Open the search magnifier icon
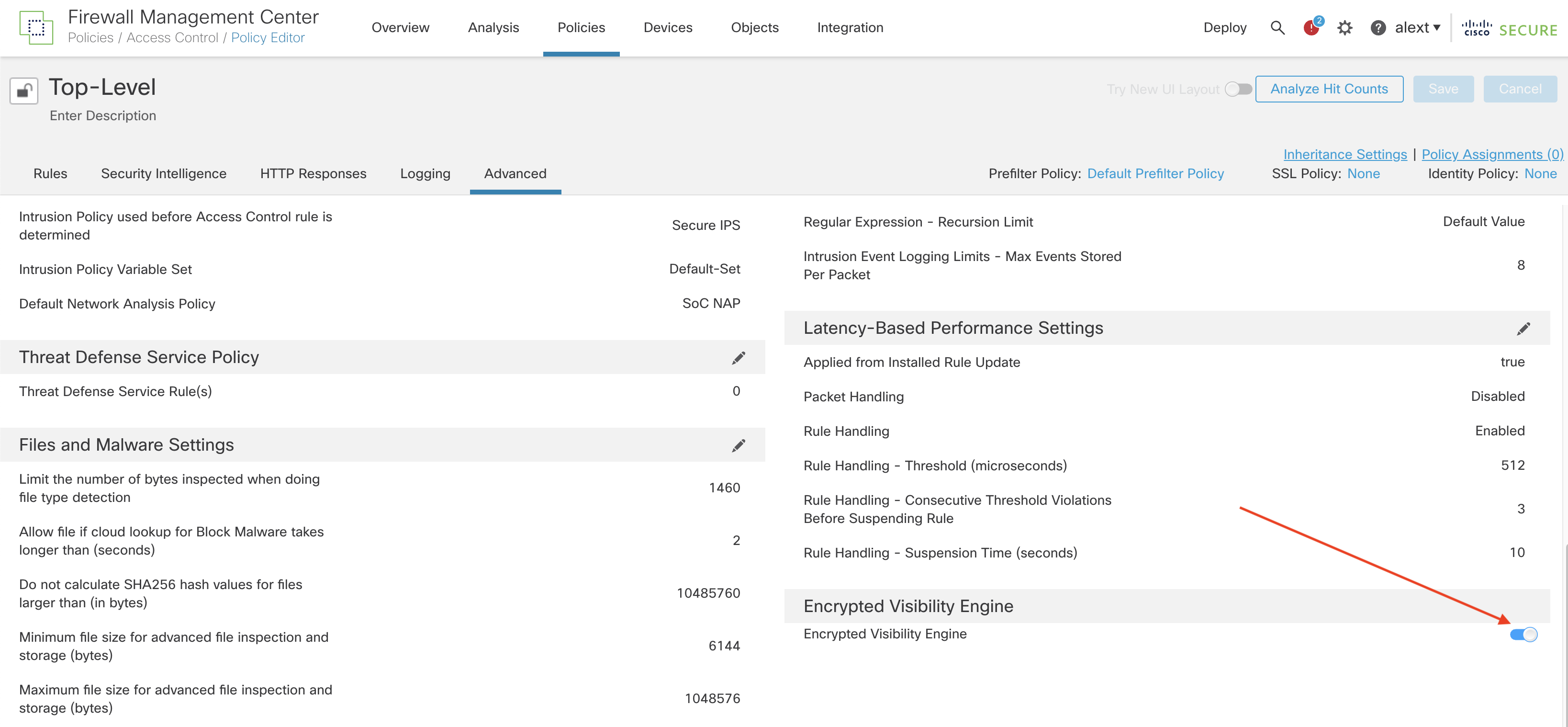 point(1277,28)
